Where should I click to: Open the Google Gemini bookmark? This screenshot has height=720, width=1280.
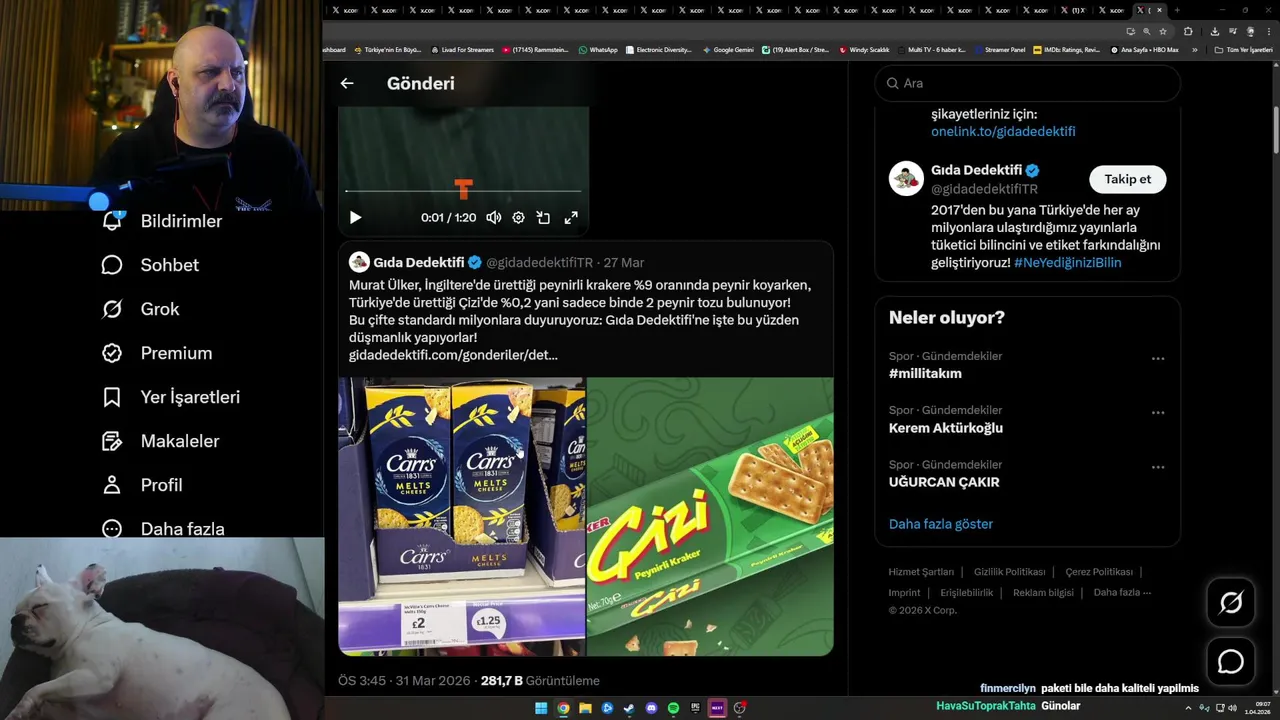pos(728,49)
